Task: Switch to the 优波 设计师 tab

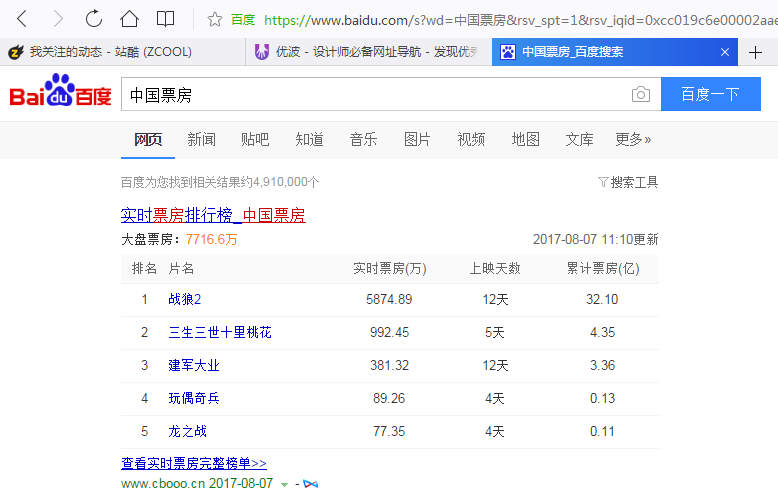Action: (x=368, y=52)
